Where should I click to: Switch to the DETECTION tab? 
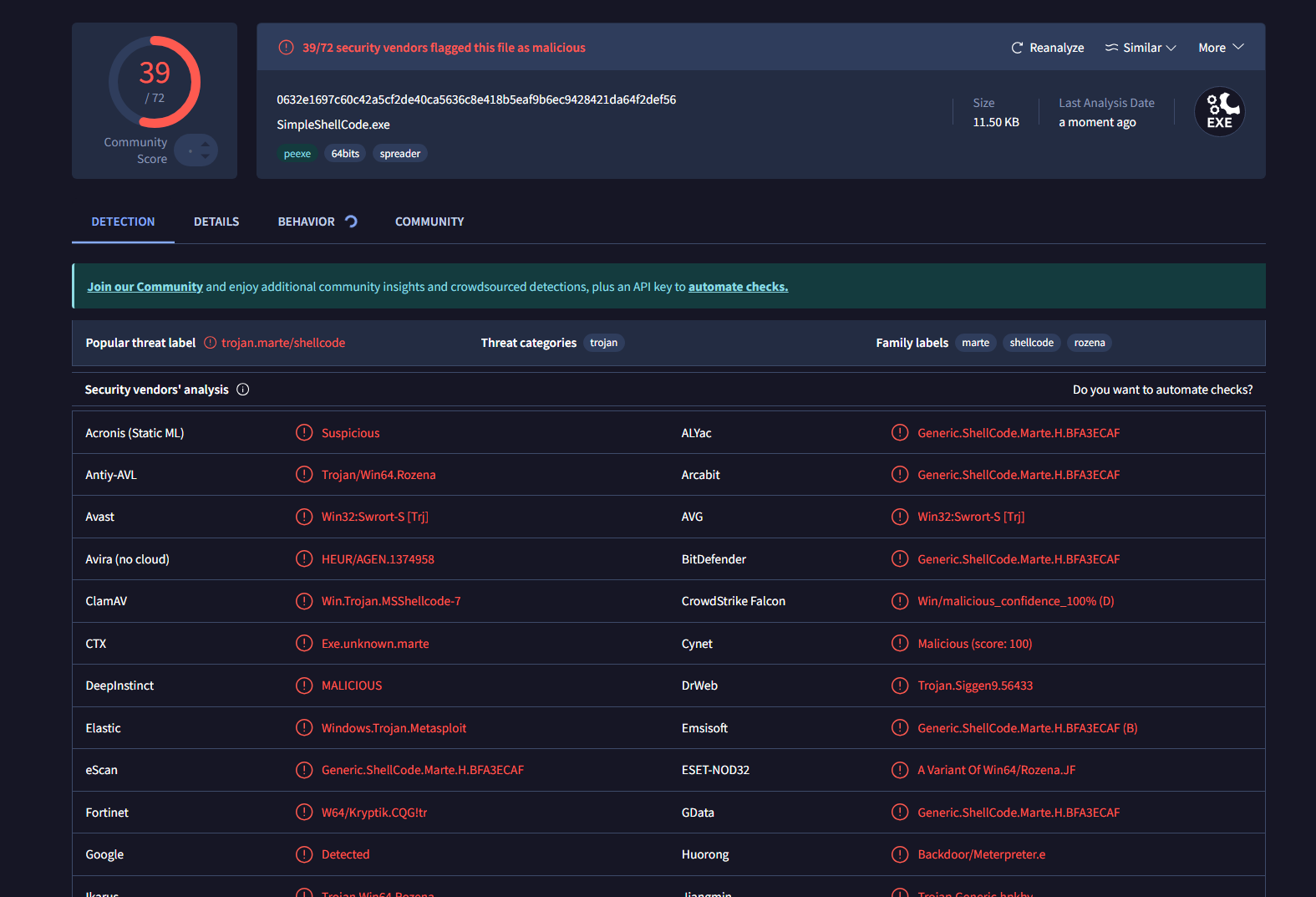[123, 222]
